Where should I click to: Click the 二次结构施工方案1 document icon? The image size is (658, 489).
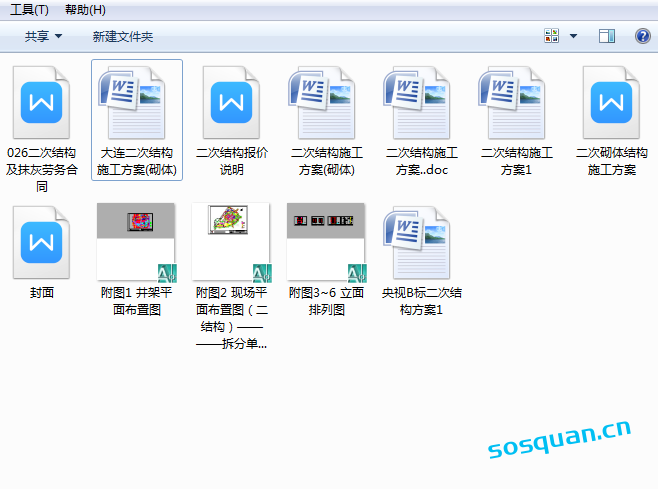click(516, 102)
